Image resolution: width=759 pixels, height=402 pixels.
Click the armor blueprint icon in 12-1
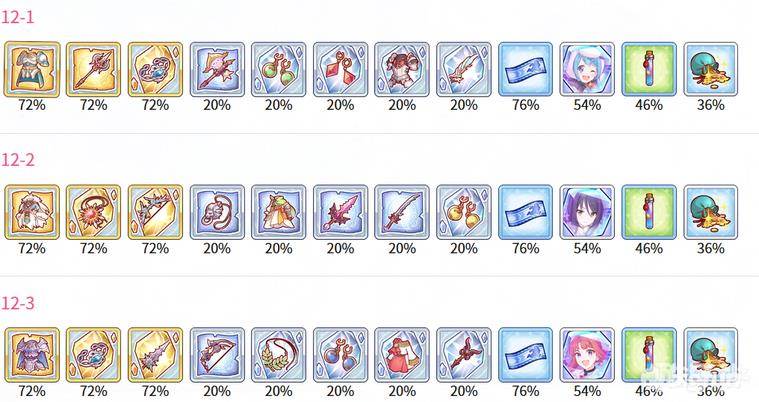32,69
